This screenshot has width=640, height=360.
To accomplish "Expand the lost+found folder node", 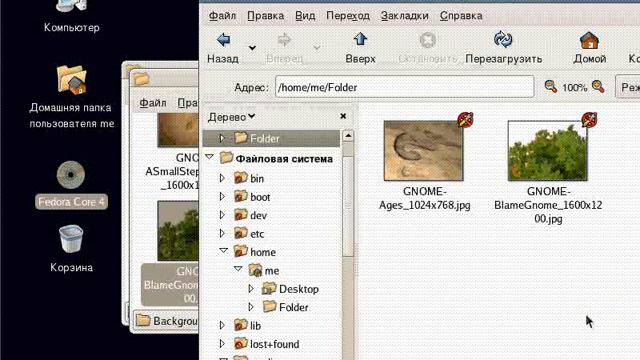I will (x=222, y=344).
